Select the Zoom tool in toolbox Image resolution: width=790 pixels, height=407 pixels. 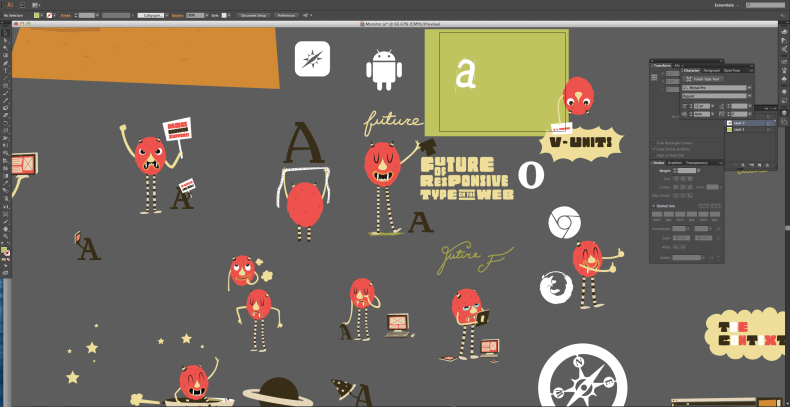(x=6, y=236)
